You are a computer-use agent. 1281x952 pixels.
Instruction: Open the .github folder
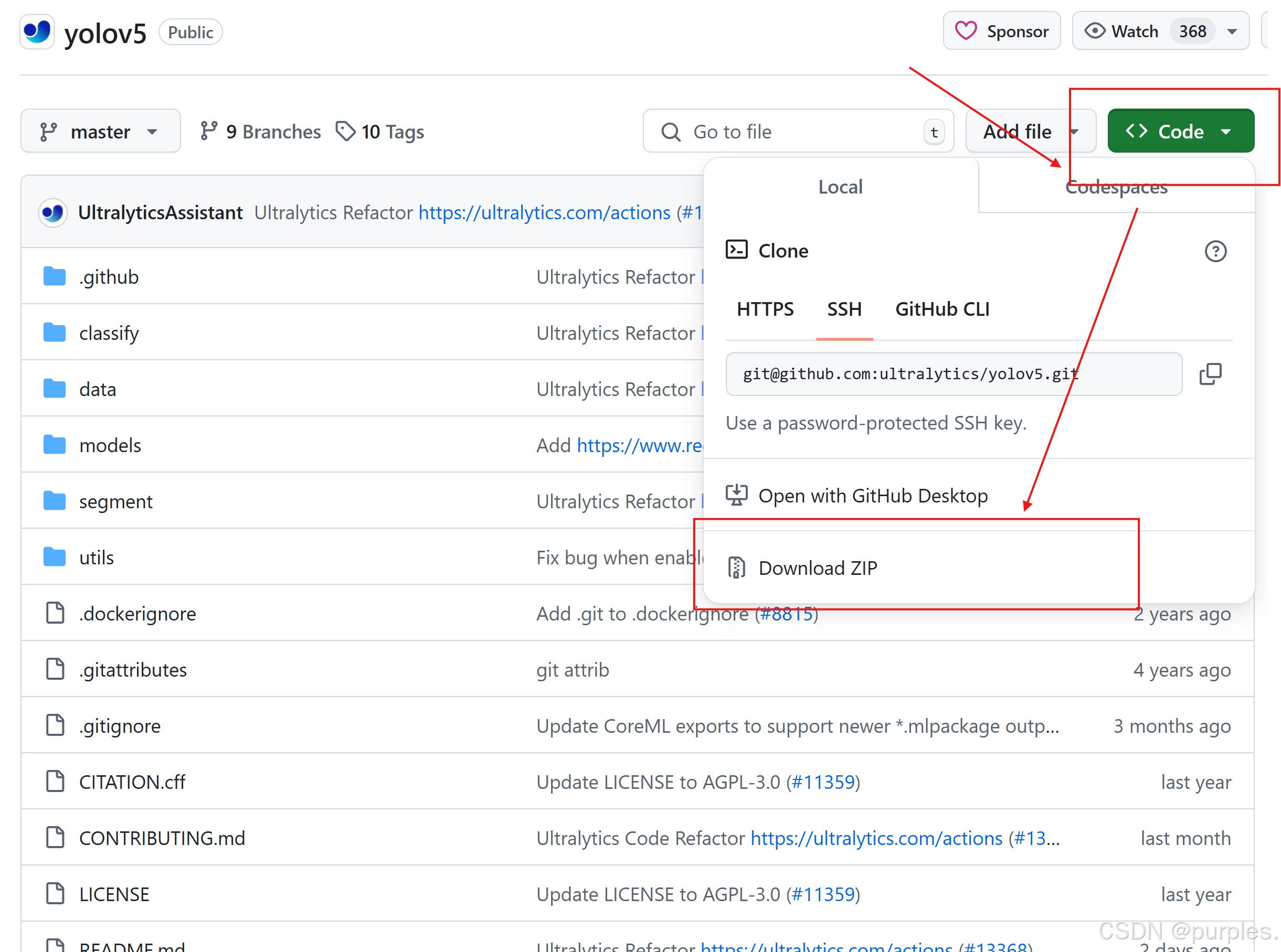click(109, 277)
